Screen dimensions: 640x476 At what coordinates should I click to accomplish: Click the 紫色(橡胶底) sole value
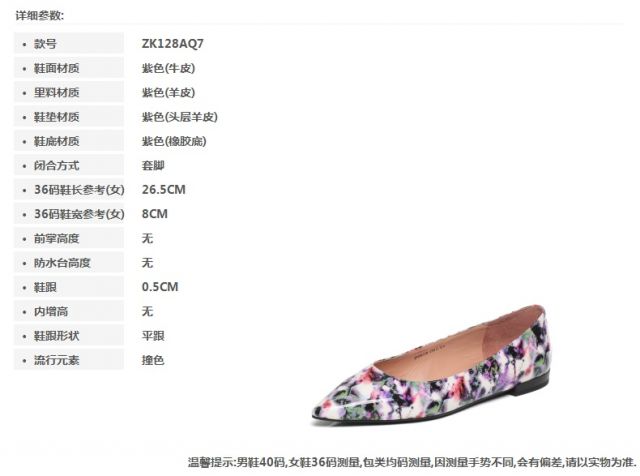pyautogui.click(x=174, y=141)
